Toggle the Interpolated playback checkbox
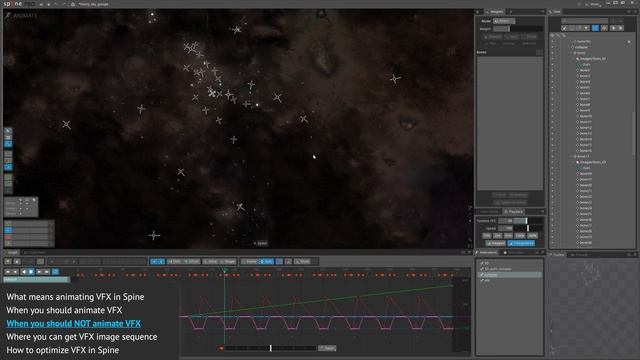This screenshot has height=360, width=640. 521,243
